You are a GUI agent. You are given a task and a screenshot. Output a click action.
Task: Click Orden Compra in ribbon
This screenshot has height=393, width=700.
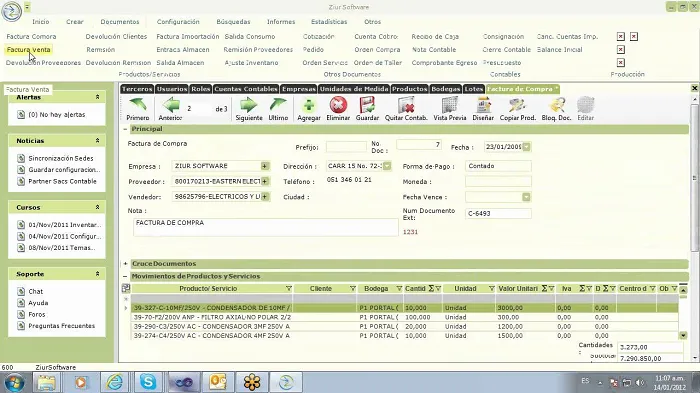point(377,50)
